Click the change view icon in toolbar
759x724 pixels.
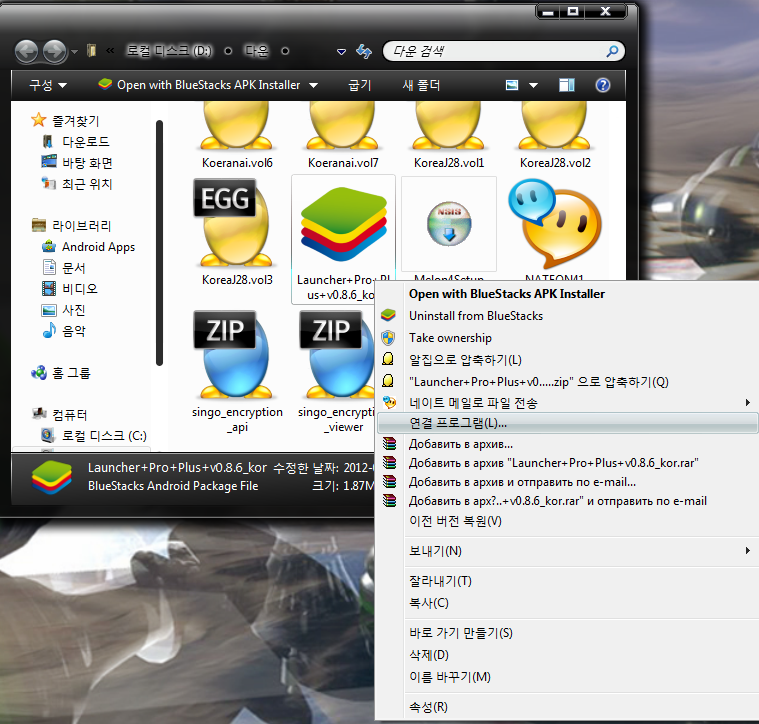point(512,86)
